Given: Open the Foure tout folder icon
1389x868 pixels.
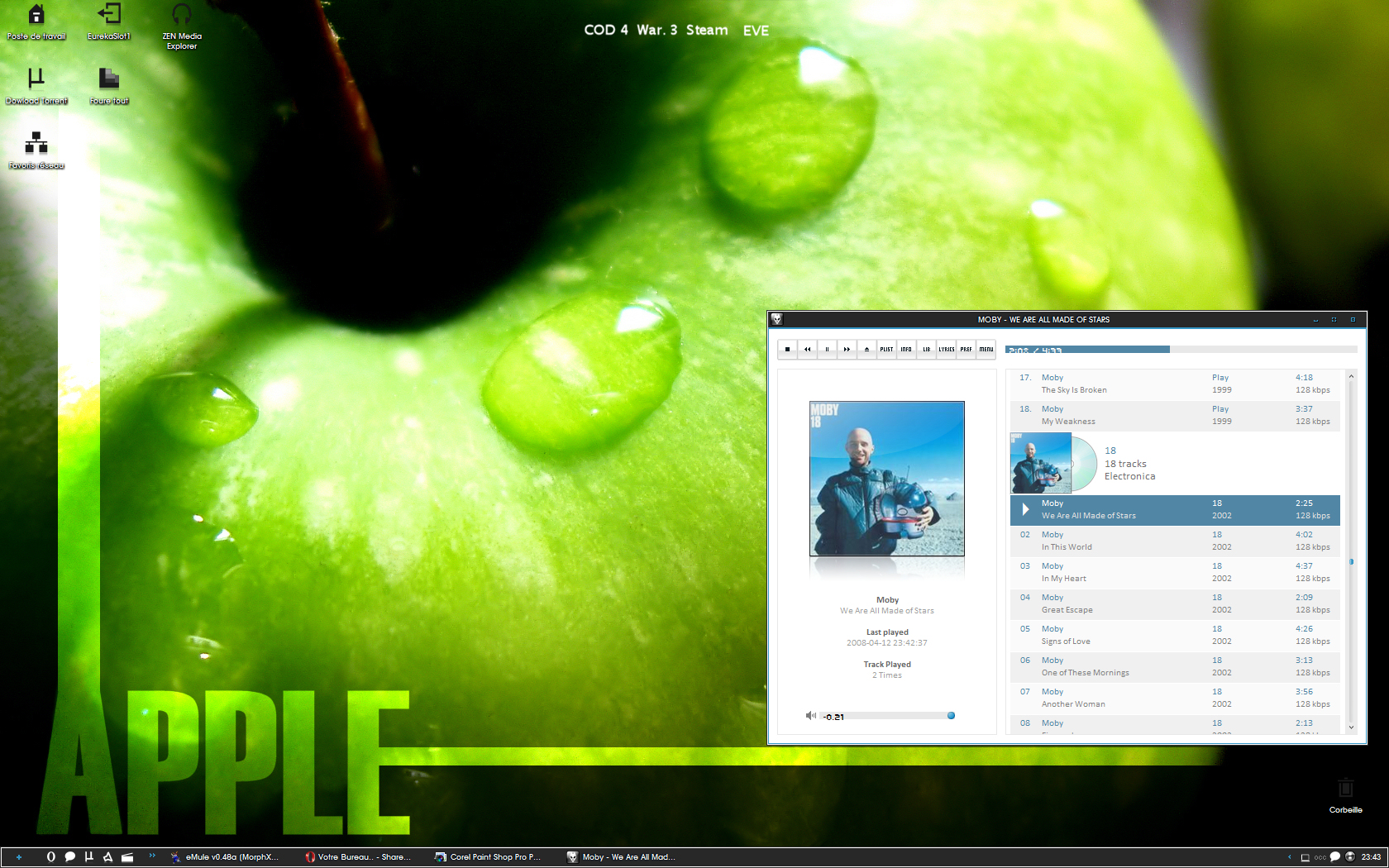Looking at the screenshot, I should (109, 87).
